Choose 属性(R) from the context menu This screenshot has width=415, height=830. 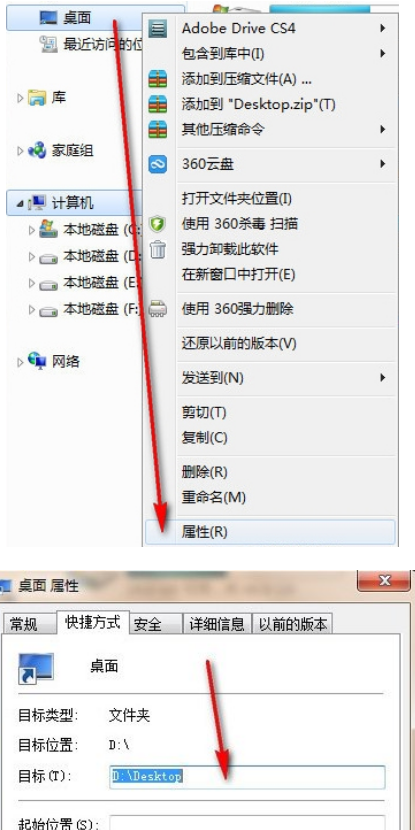pyautogui.click(x=270, y=532)
